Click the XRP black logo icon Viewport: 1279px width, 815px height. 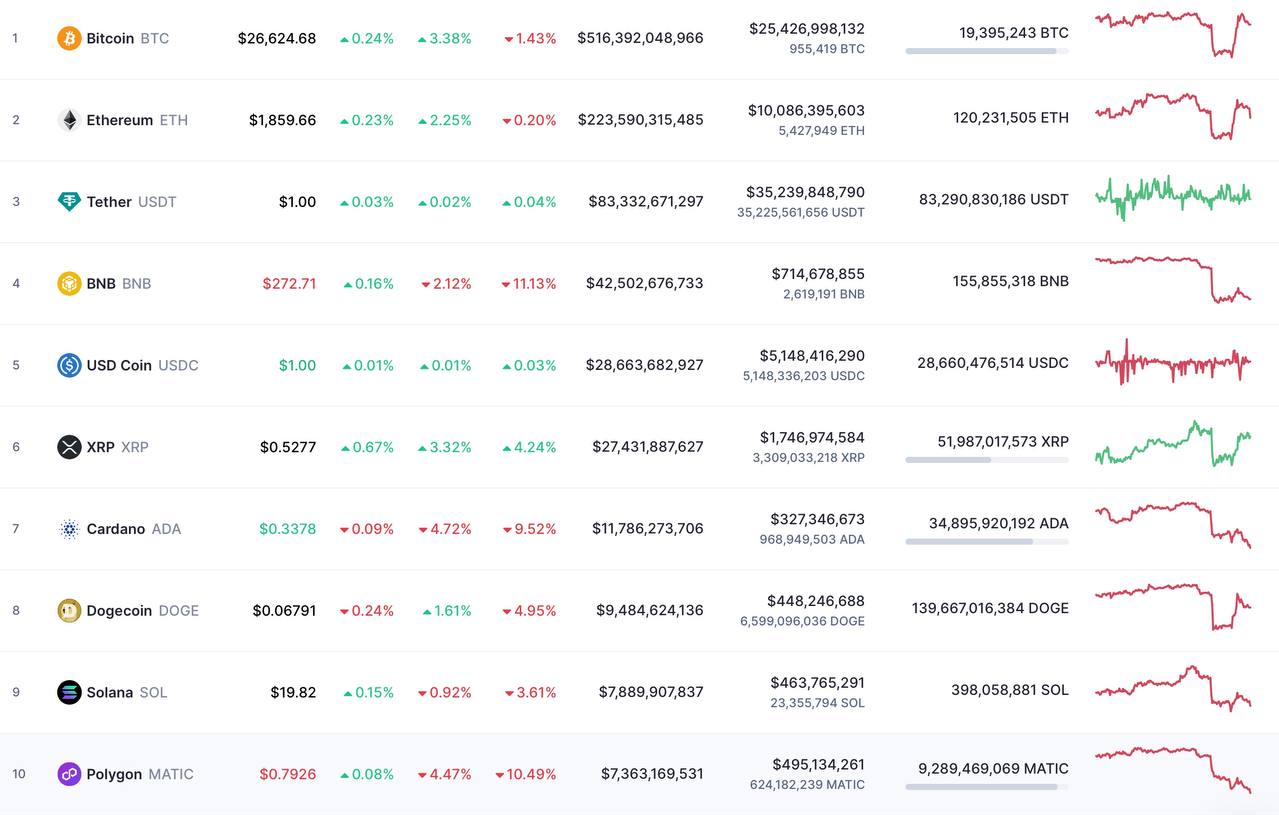pos(69,447)
